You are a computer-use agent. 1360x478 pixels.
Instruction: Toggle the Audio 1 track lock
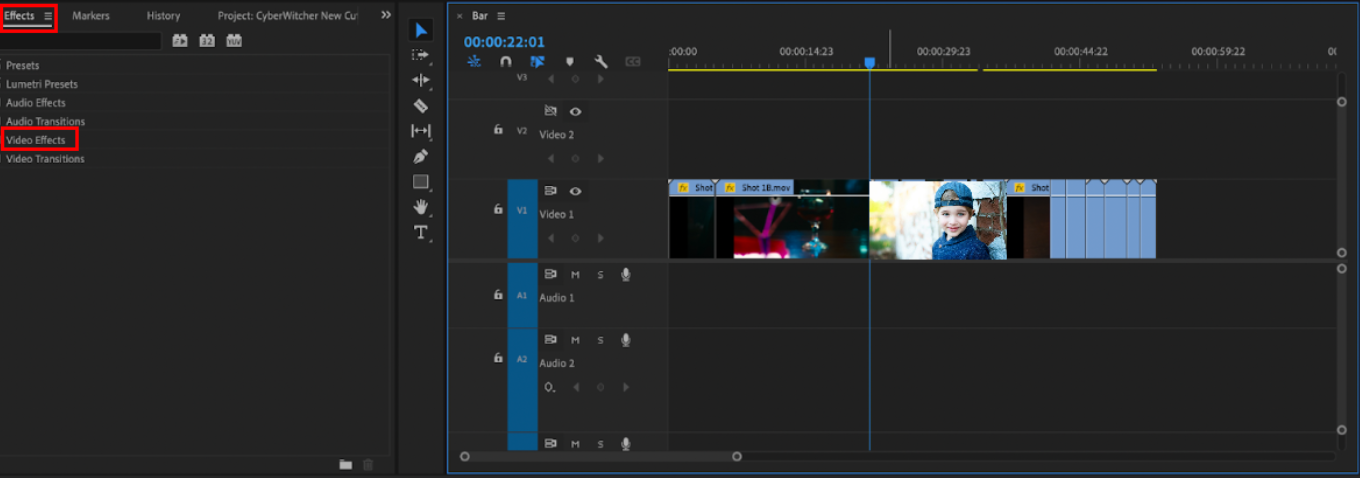click(498, 295)
